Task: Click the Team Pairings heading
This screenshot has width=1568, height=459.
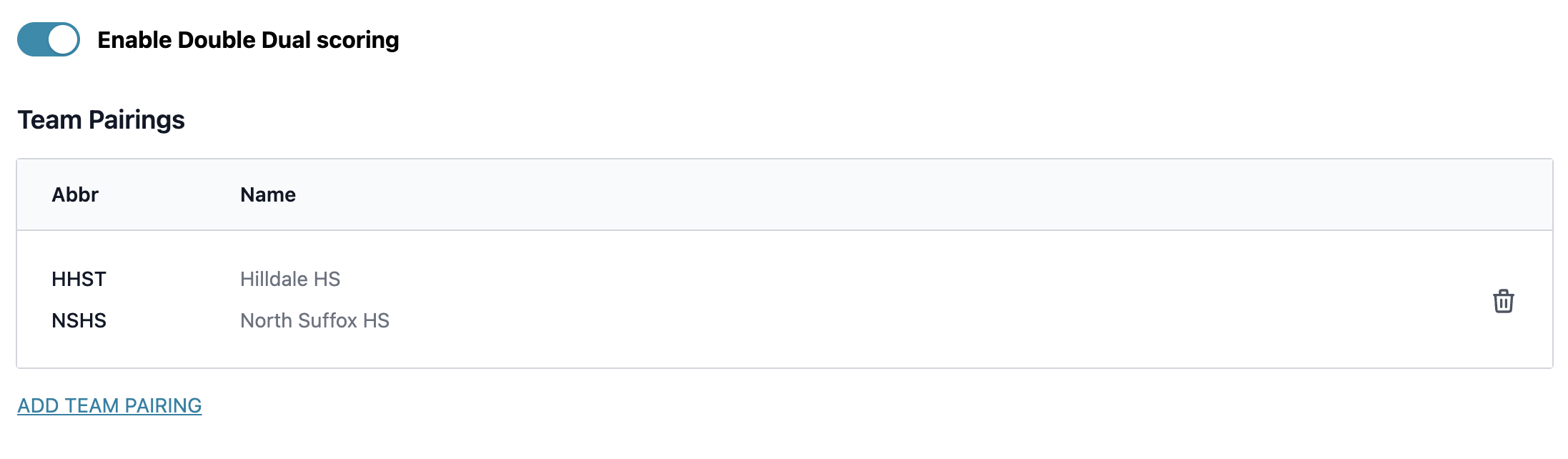Action: click(x=101, y=119)
